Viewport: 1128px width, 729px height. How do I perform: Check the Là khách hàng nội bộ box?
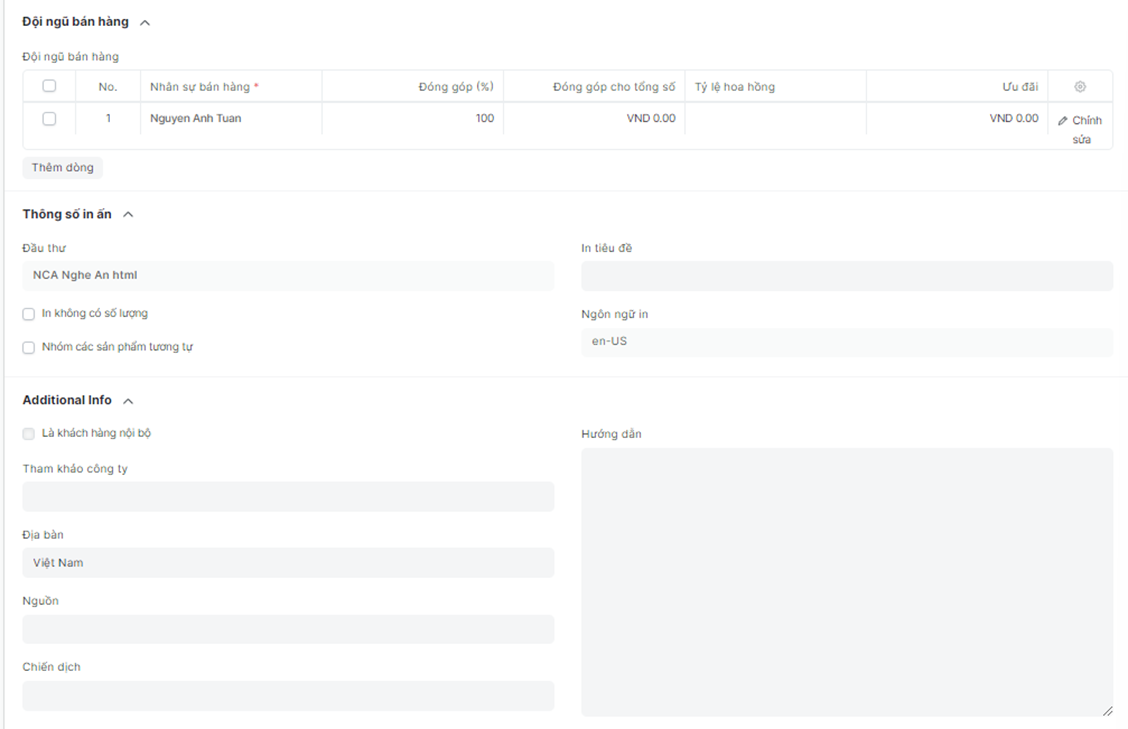[29, 434]
